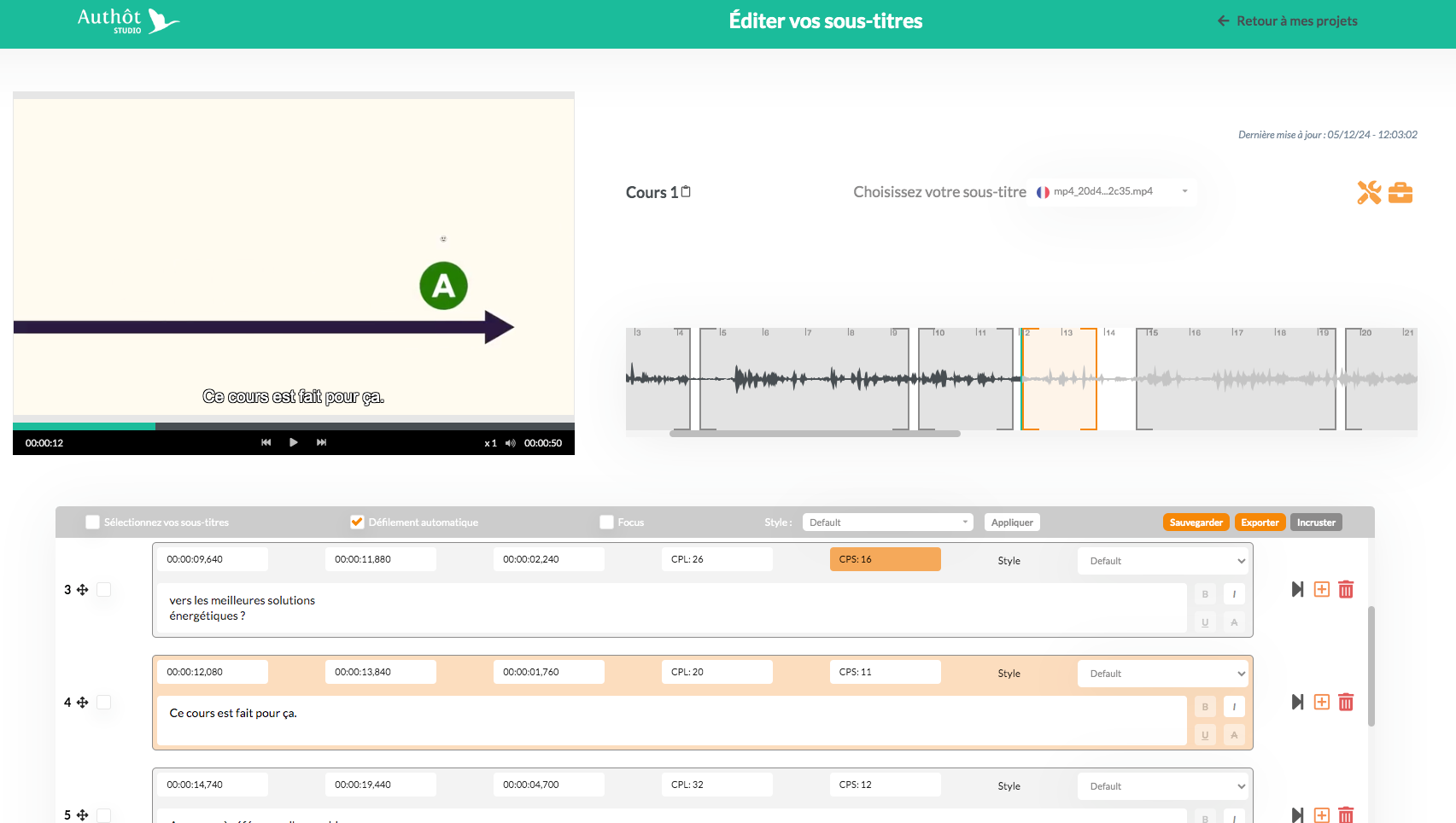Apply bold to subtitle 3
The image size is (1456, 823).
pyautogui.click(x=1205, y=594)
